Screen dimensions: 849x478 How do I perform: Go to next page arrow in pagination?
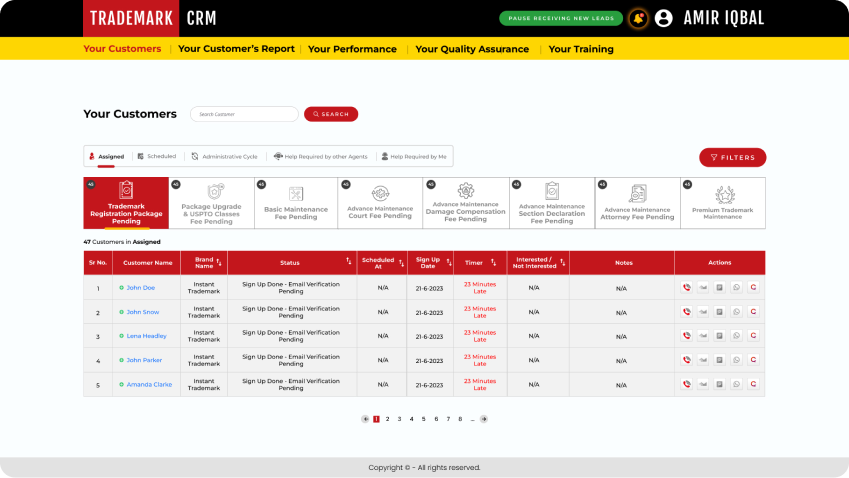click(x=484, y=419)
